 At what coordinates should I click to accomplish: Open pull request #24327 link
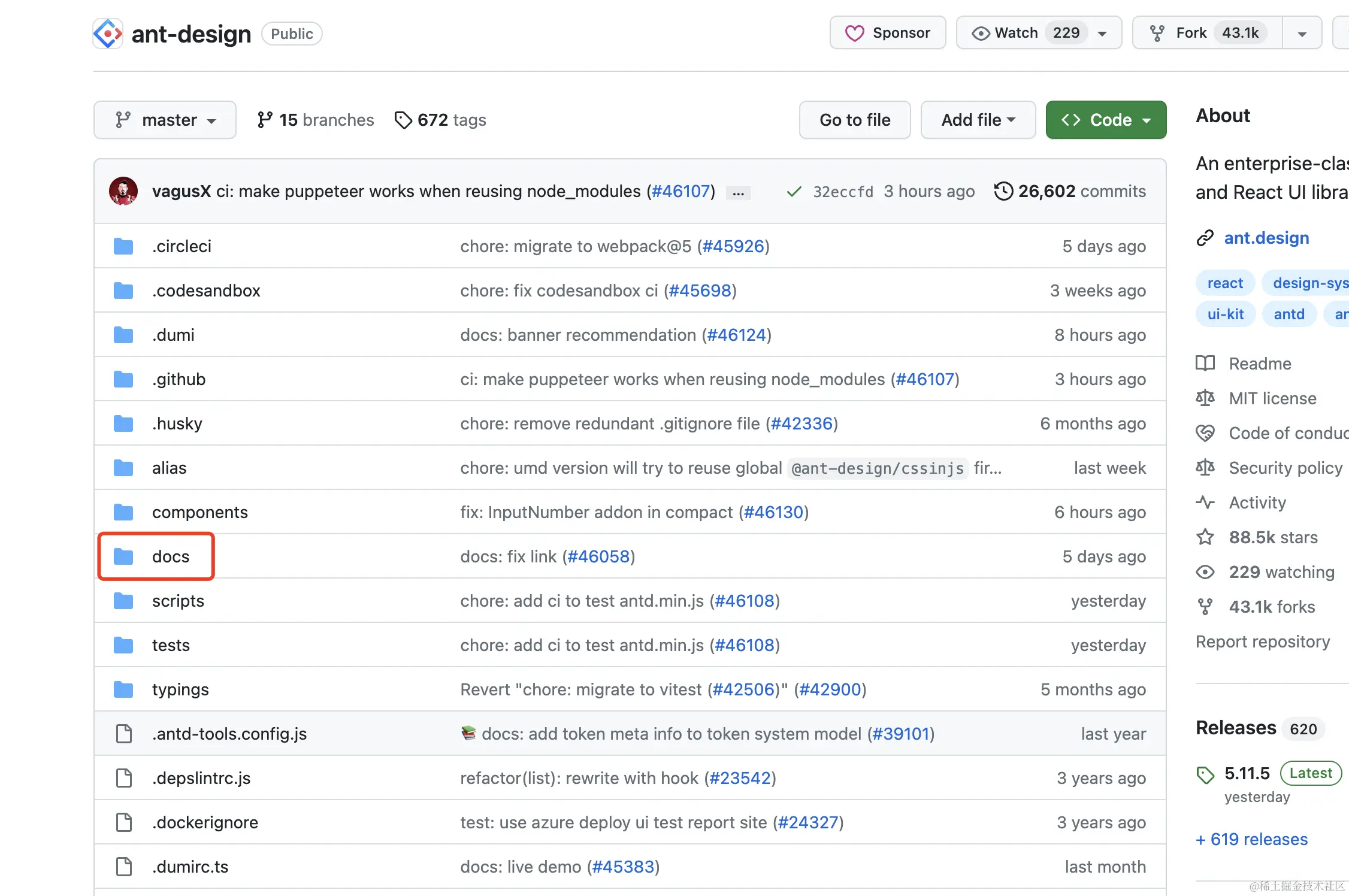808,822
